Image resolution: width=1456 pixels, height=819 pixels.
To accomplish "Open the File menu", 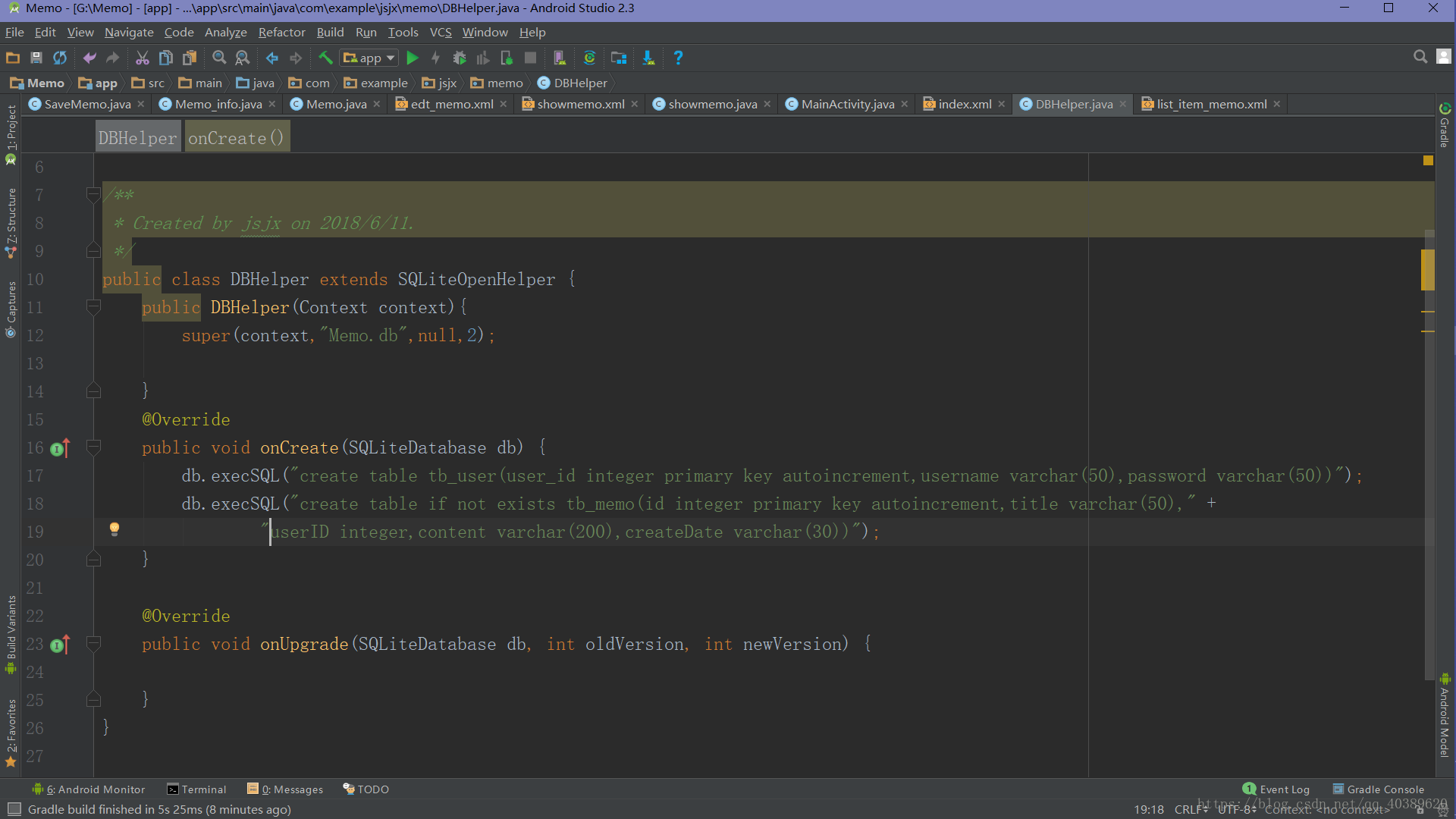I will point(14,32).
